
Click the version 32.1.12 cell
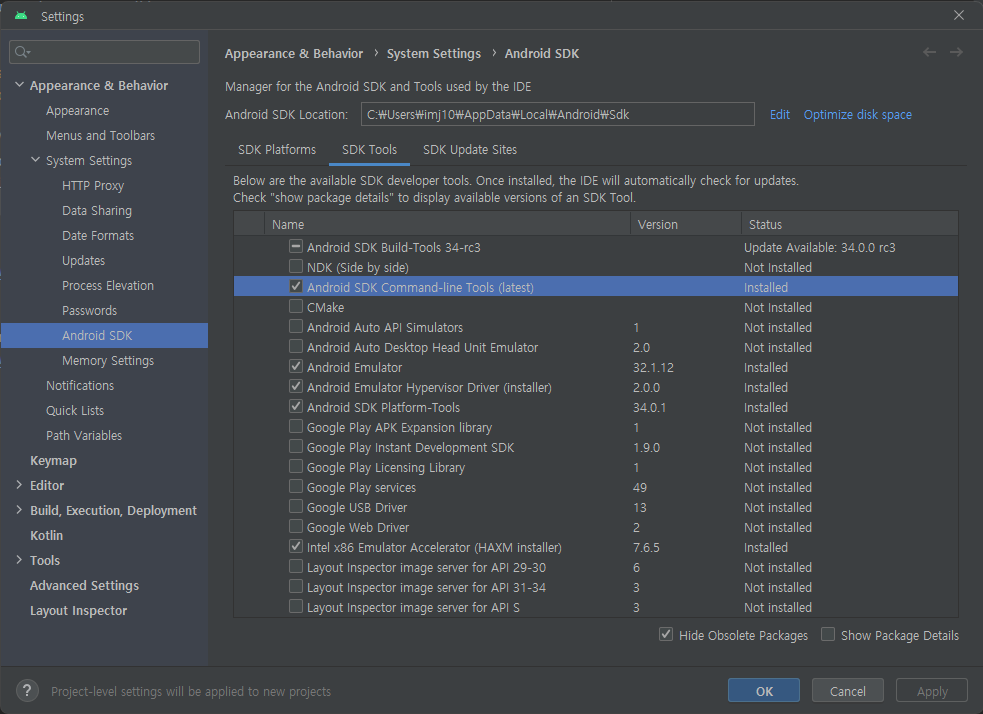(x=653, y=367)
